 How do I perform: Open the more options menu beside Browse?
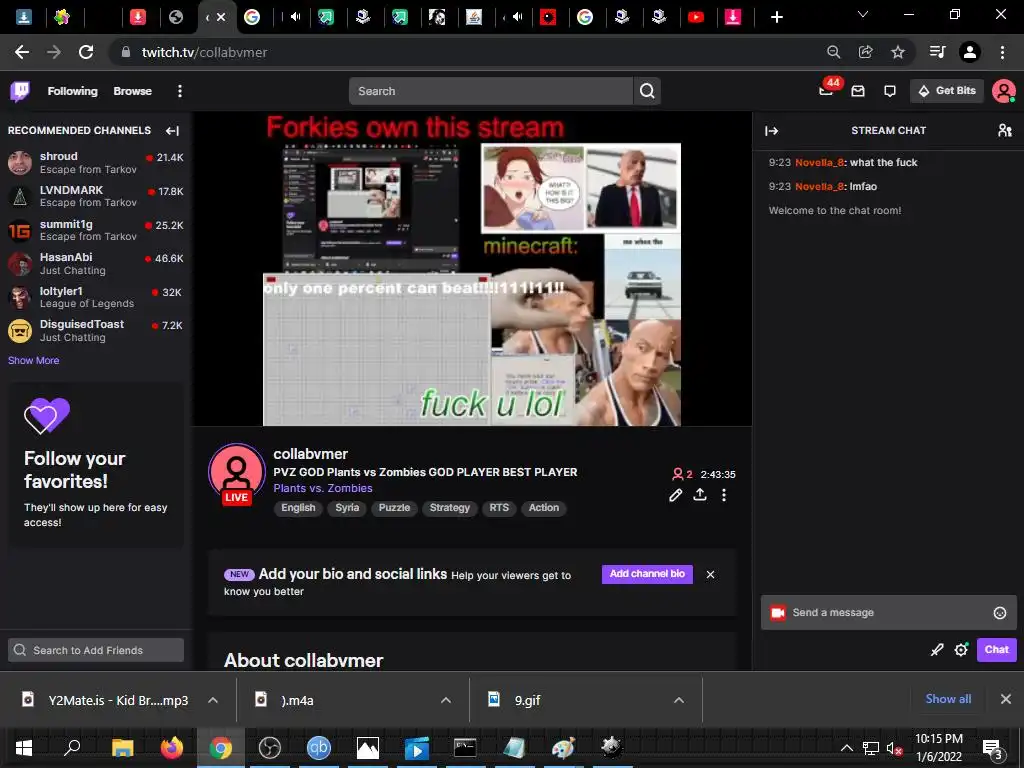(180, 91)
